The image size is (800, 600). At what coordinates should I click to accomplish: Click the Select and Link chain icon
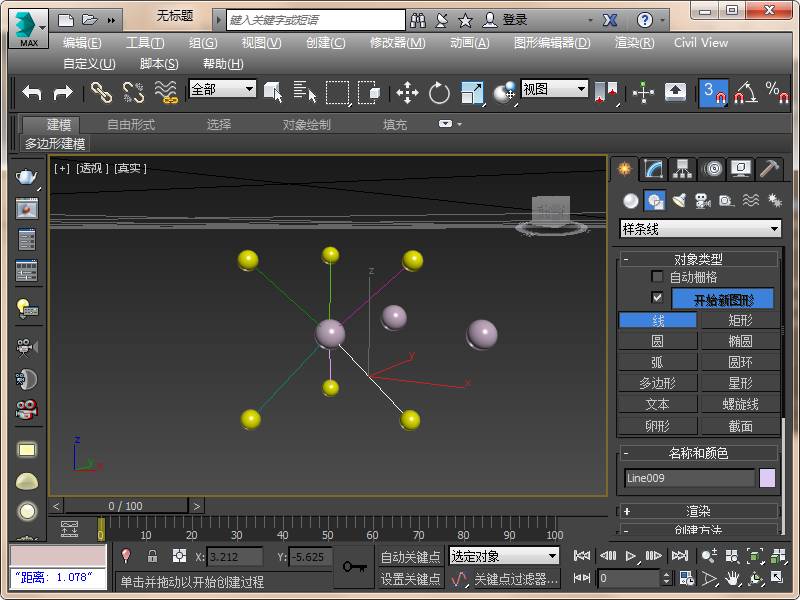point(101,93)
